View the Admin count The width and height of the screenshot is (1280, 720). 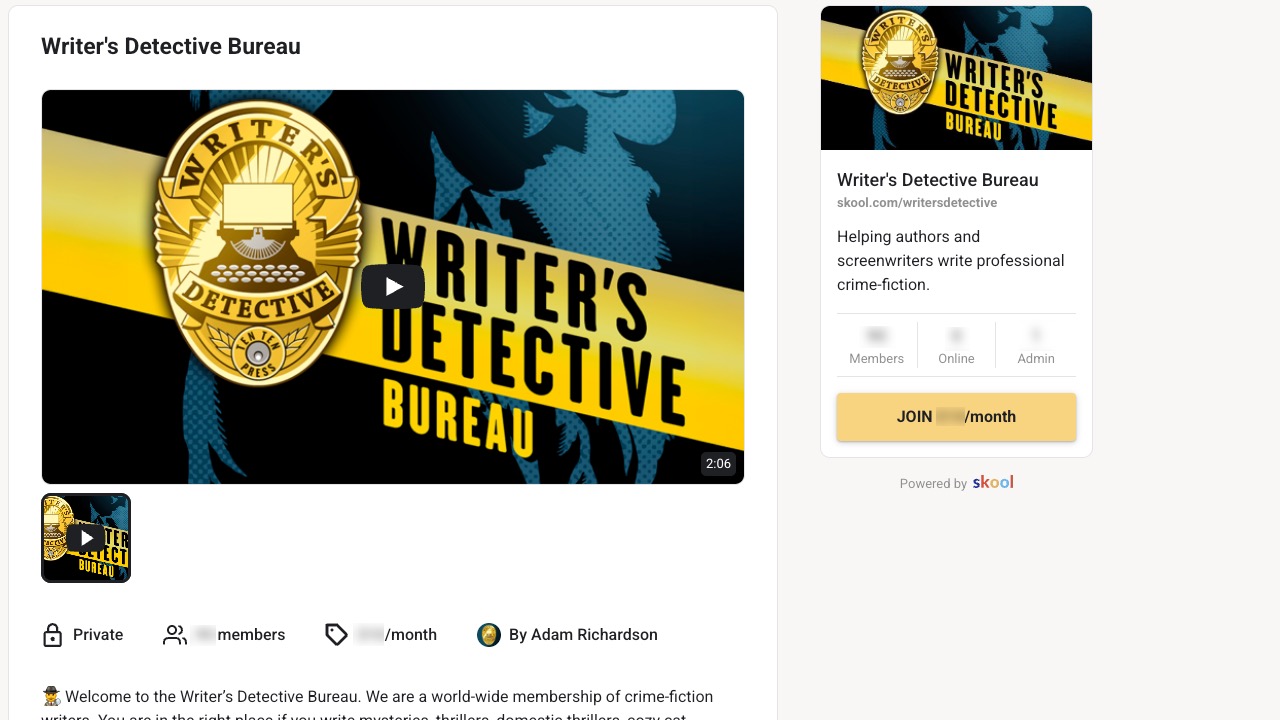[1036, 345]
